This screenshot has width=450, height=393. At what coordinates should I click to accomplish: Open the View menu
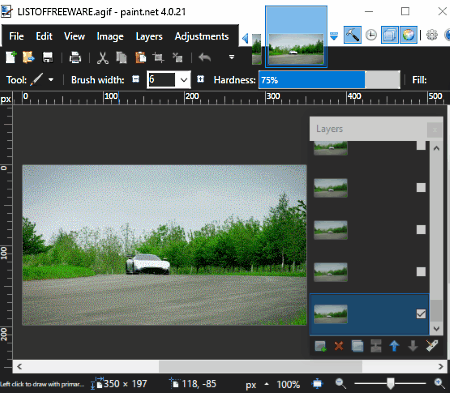74,36
